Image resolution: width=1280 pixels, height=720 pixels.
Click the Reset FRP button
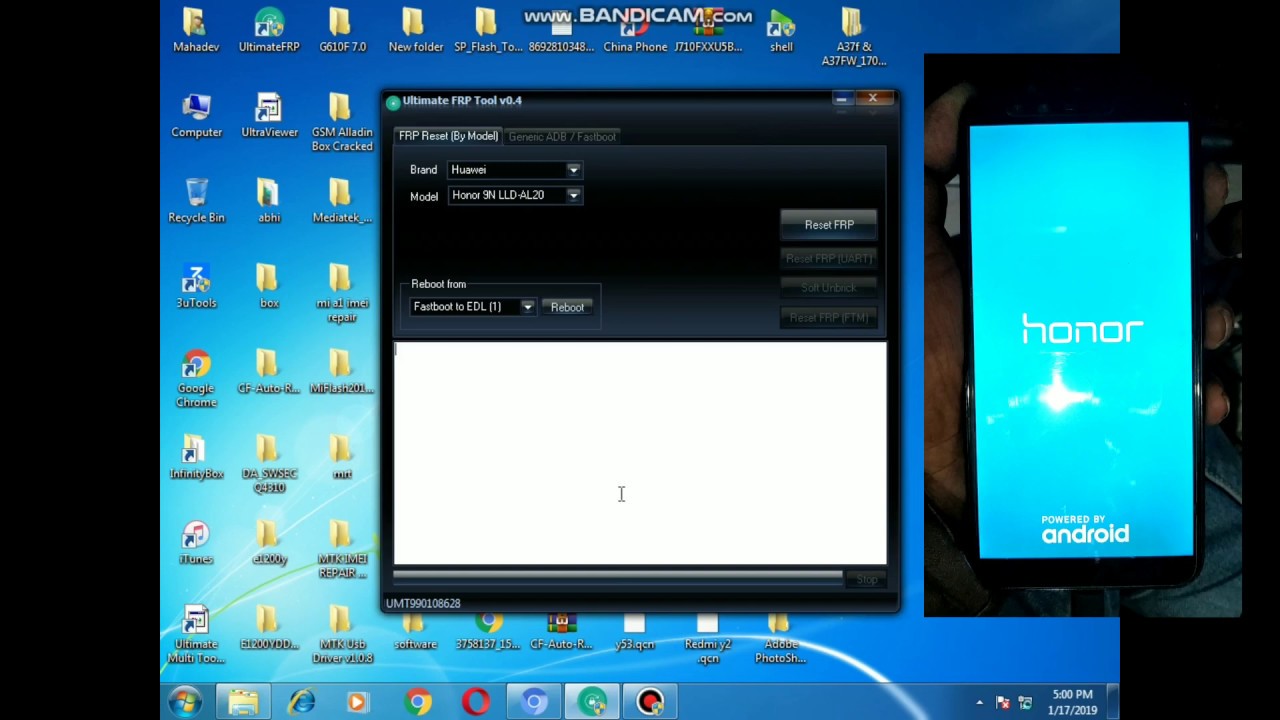pyautogui.click(x=829, y=225)
